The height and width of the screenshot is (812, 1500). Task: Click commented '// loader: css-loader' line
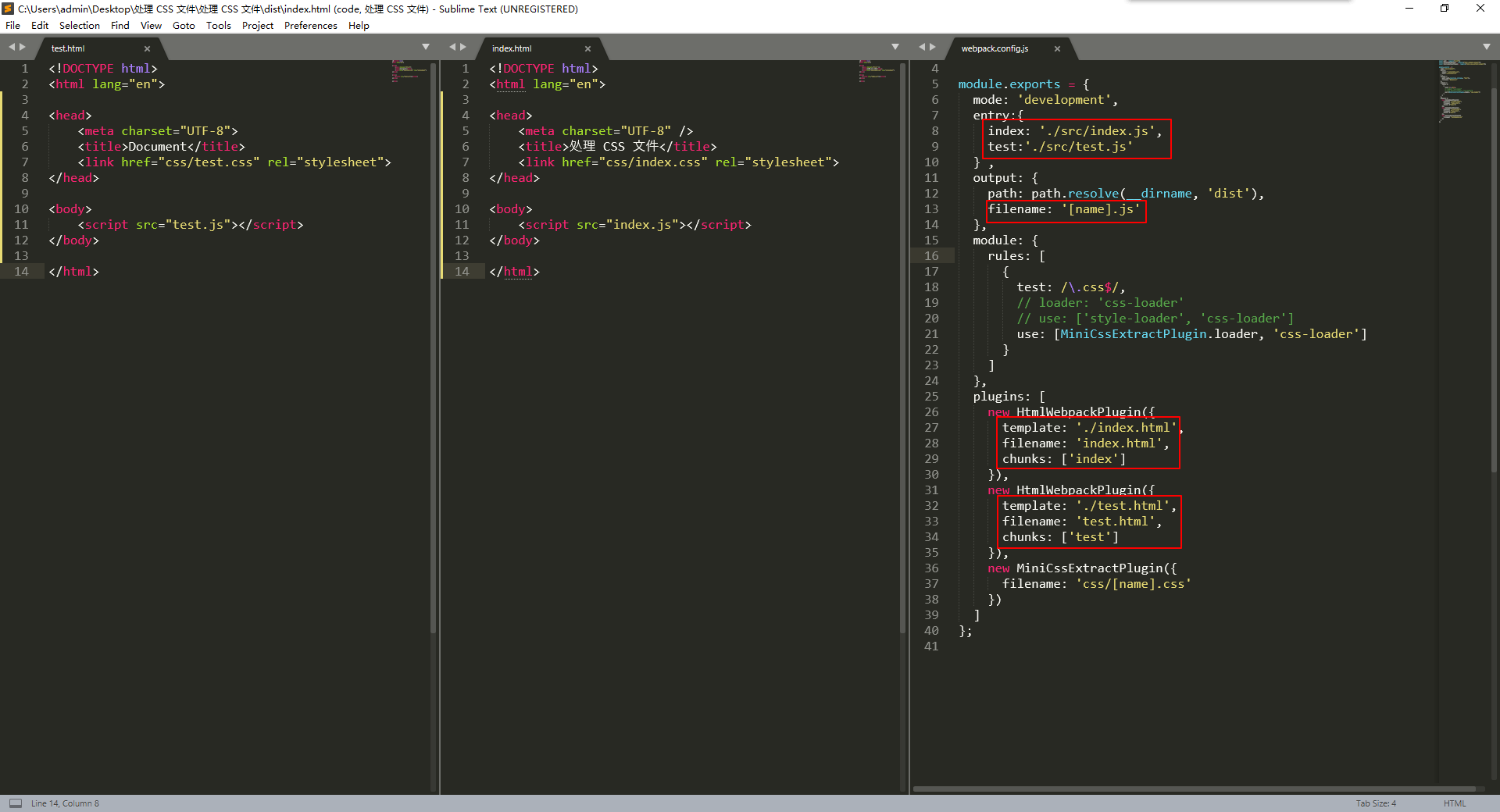click(1100, 303)
